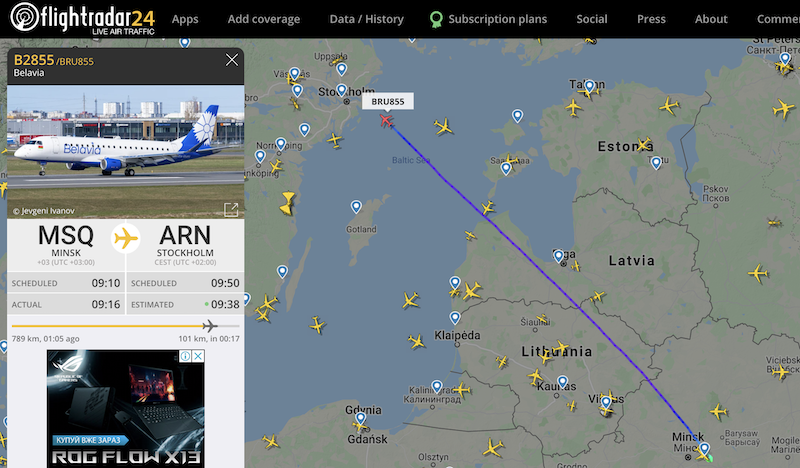This screenshot has height=468, width=800.
Task: Click airport marker at Tallinn
Action: (x=590, y=86)
